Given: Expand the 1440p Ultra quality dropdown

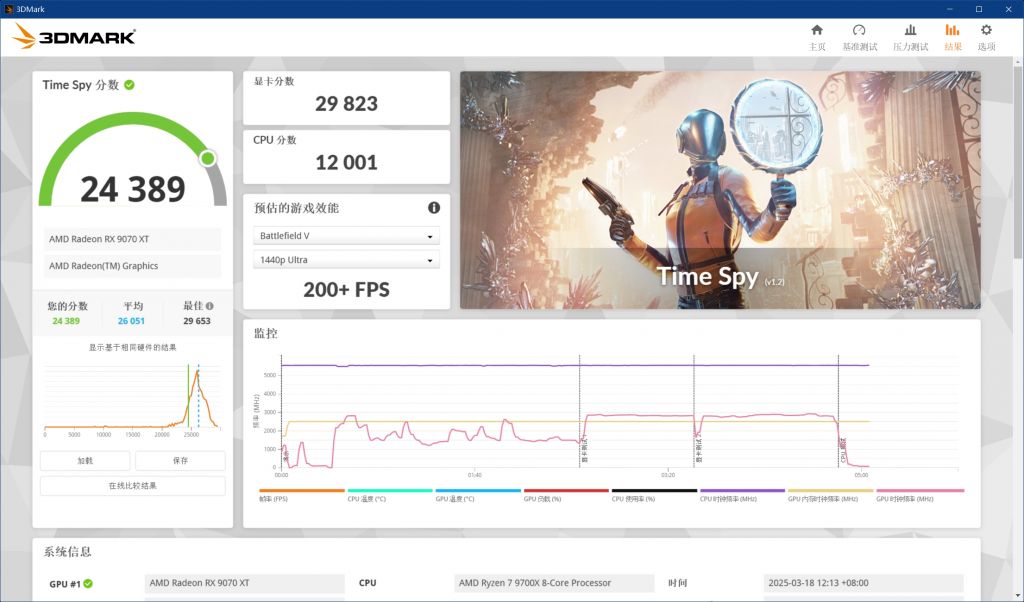Looking at the screenshot, I should point(346,260).
